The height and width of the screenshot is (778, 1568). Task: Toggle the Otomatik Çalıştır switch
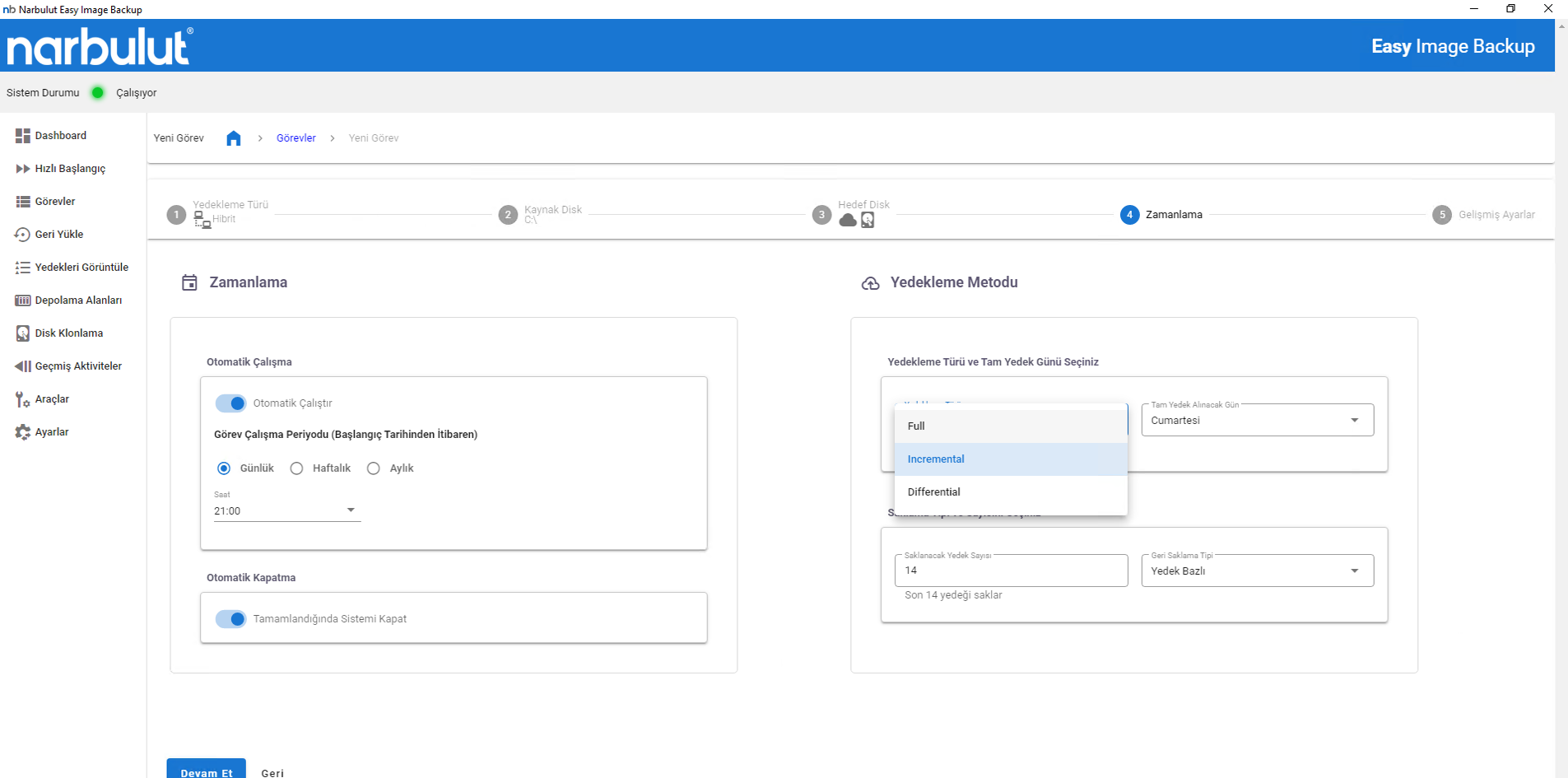231,403
